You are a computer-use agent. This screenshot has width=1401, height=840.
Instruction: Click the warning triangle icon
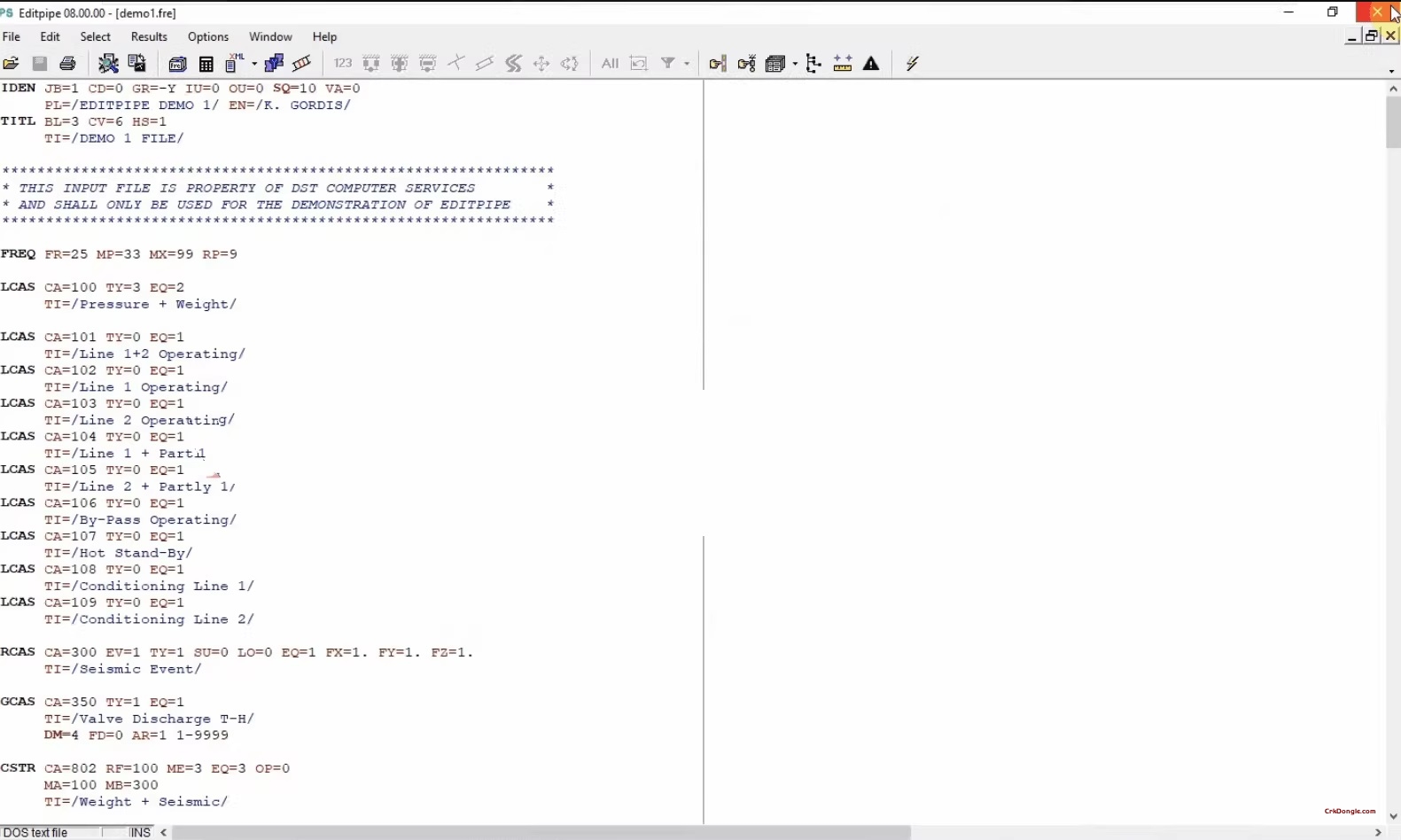tap(871, 63)
